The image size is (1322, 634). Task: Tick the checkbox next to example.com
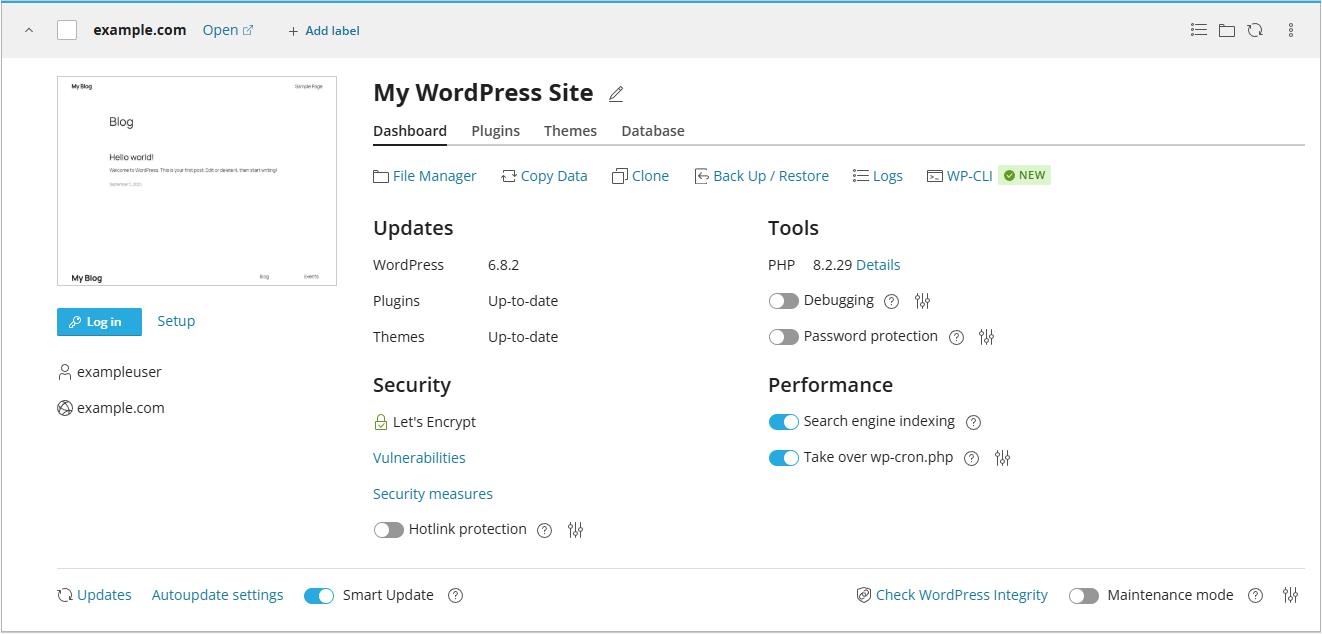point(67,30)
